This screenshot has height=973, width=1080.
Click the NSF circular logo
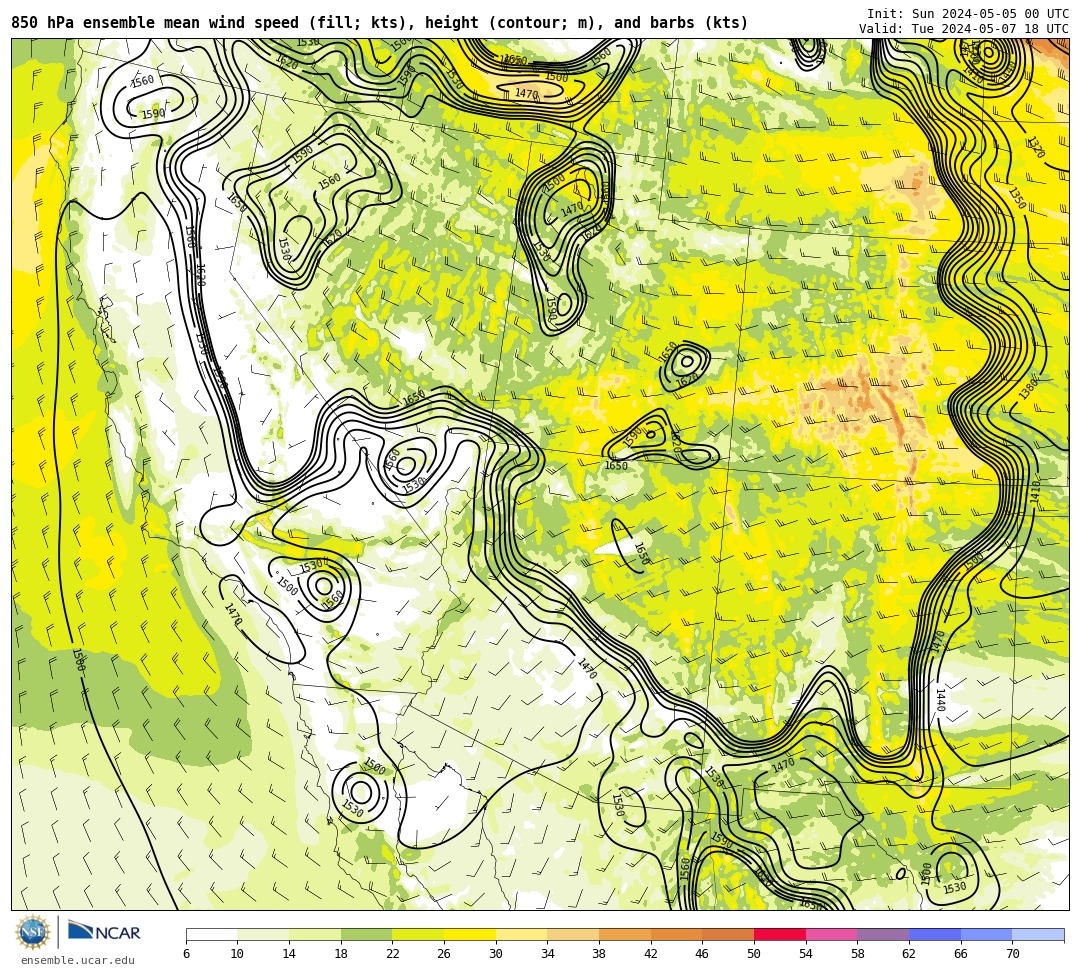pyautogui.click(x=33, y=932)
